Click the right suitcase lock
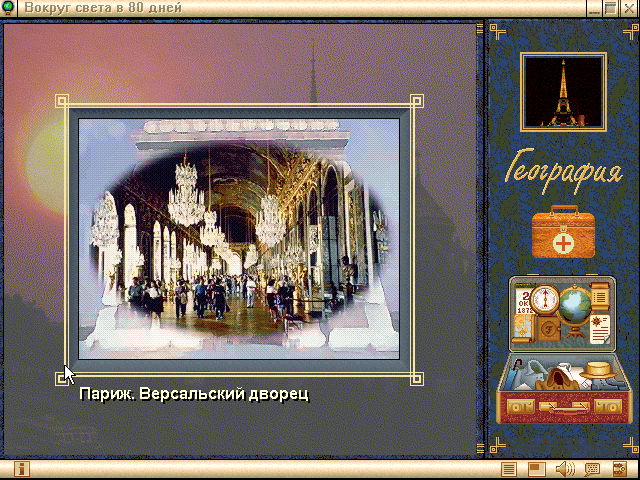This screenshot has width=640, height=480. [608, 407]
